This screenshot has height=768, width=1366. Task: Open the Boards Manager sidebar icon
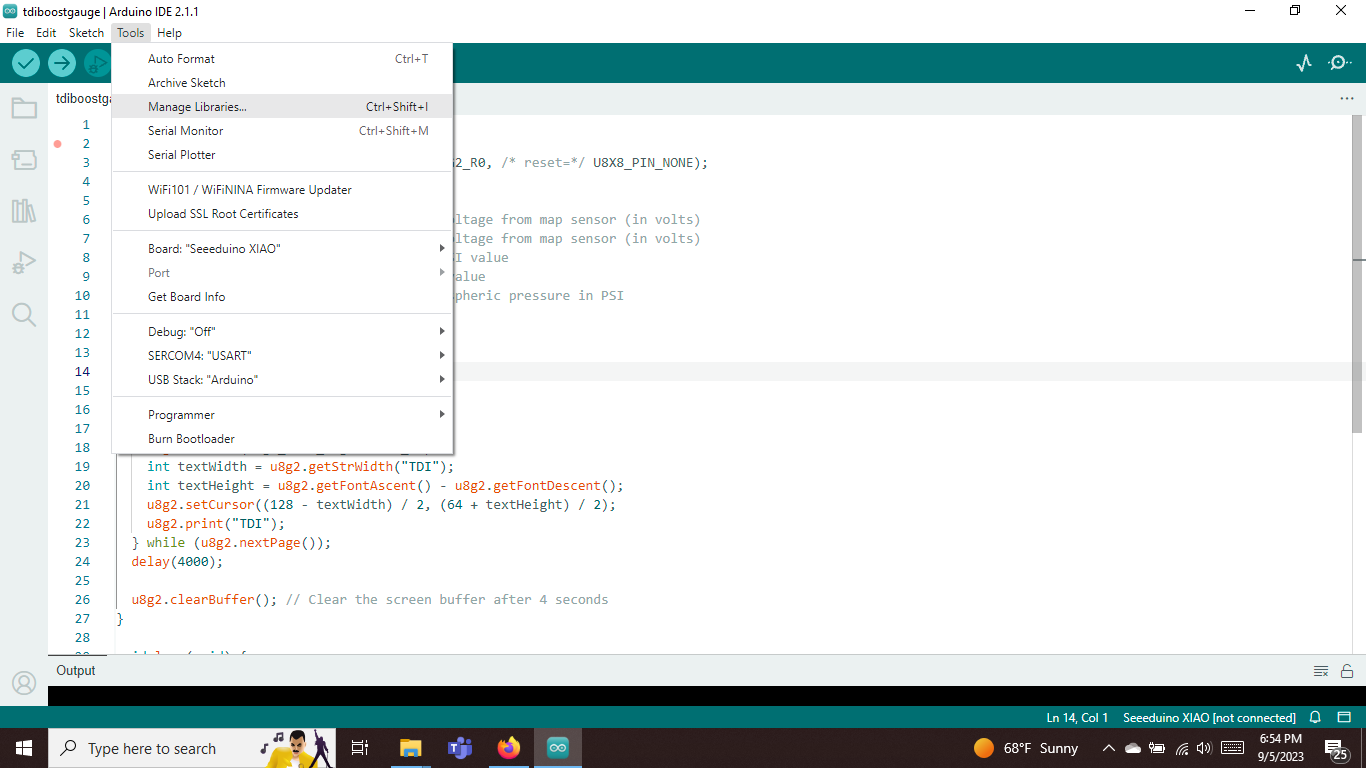pos(24,160)
